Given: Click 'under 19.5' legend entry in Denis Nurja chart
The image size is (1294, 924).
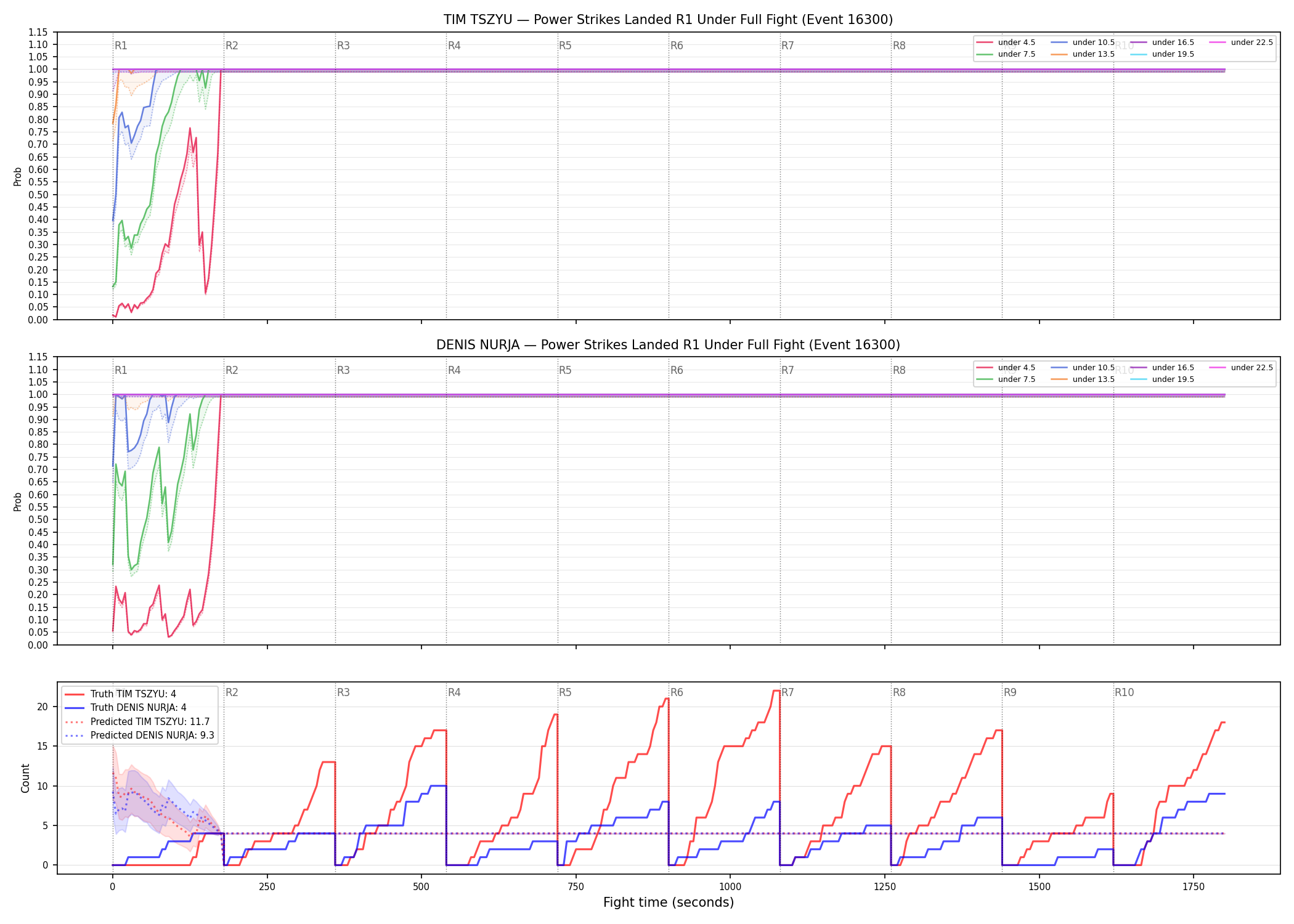Looking at the screenshot, I should pyautogui.click(x=1162, y=379).
